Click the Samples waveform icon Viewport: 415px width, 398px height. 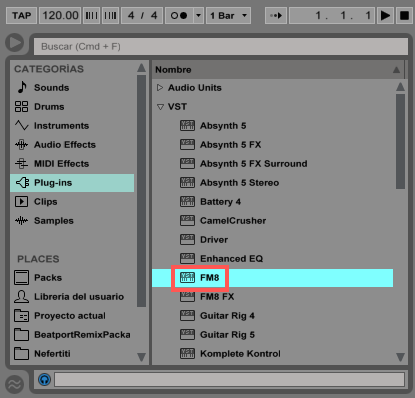tap(22, 221)
